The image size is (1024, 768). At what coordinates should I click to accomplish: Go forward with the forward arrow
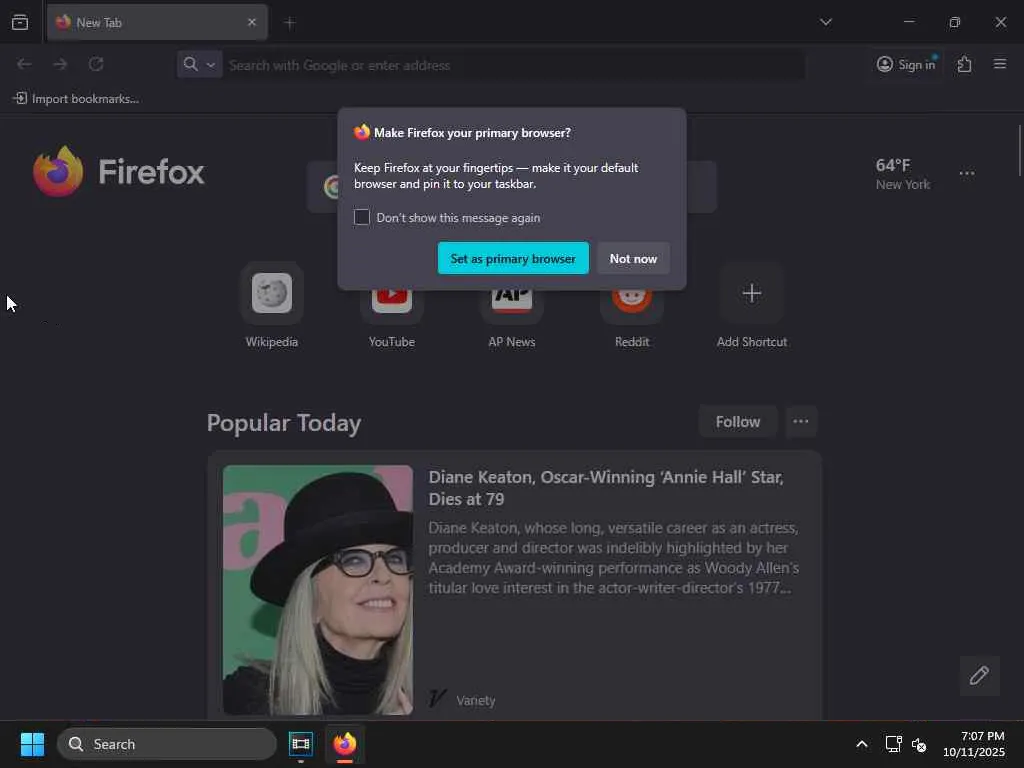[x=60, y=64]
